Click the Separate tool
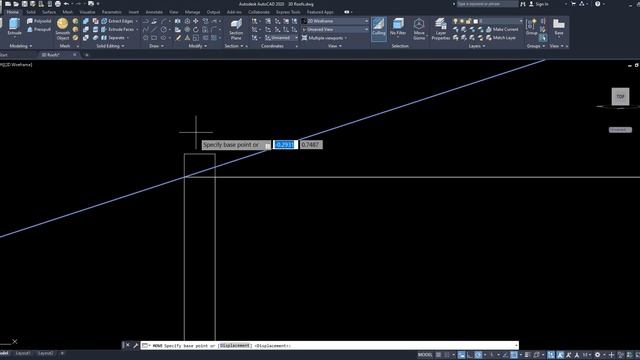This screenshot has width=640, height=360. pyautogui.click(x=113, y=38)
